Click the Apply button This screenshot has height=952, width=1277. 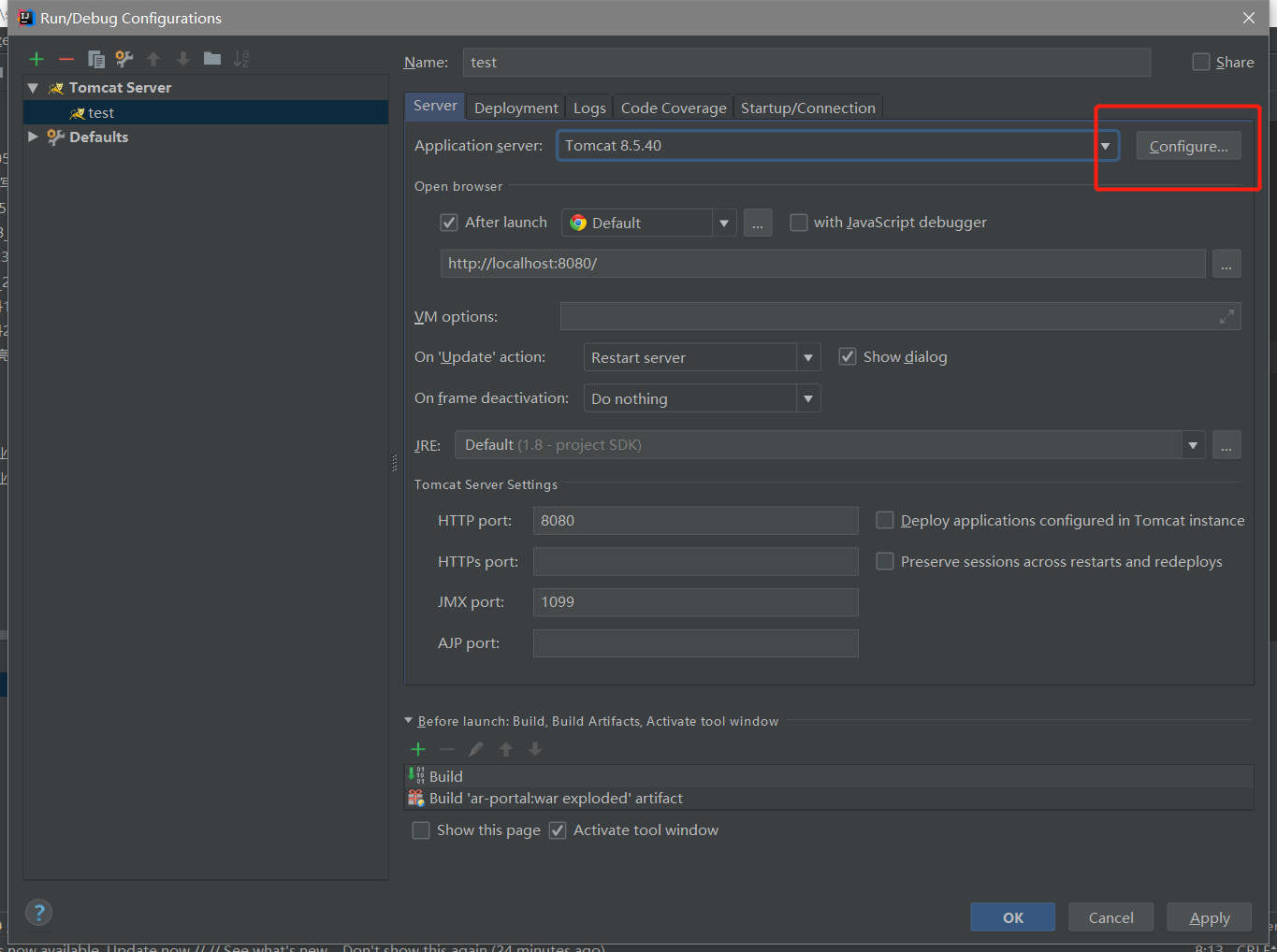[1209, 917]
